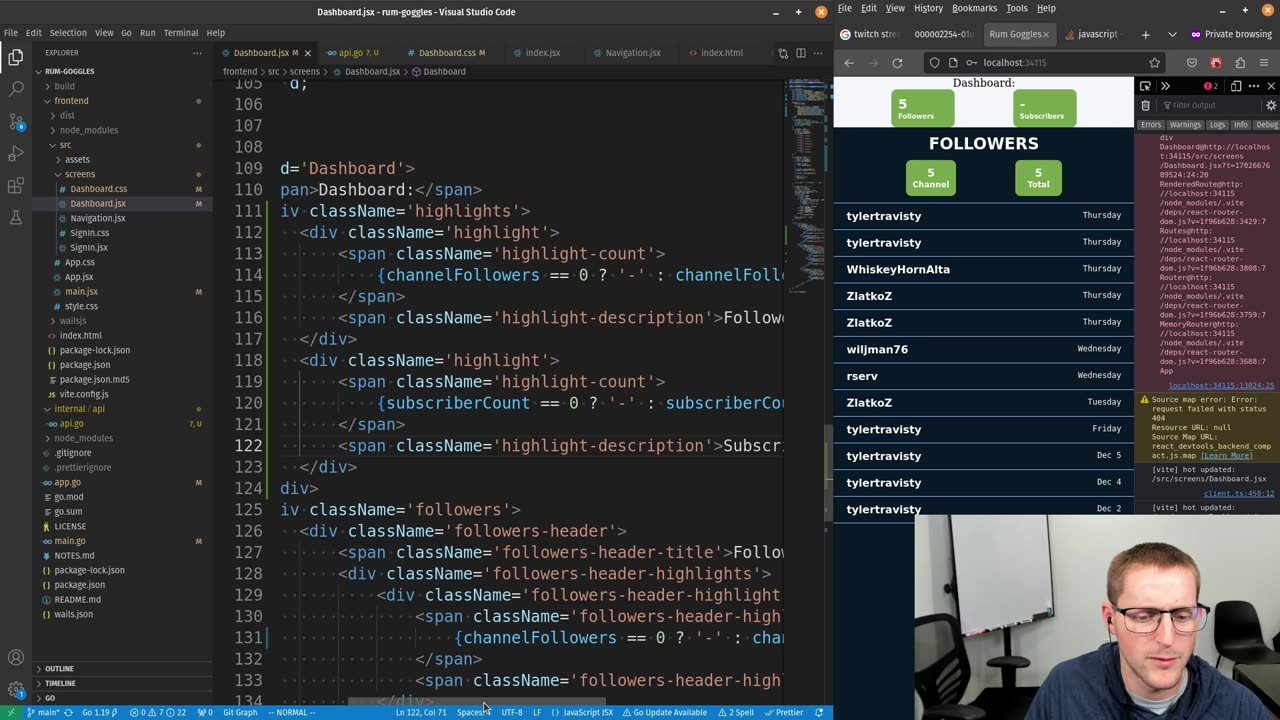This screenshot has height=720, width=1280.
Task: Click the JavaScript JSX language mode
Action: pos(582,712)
